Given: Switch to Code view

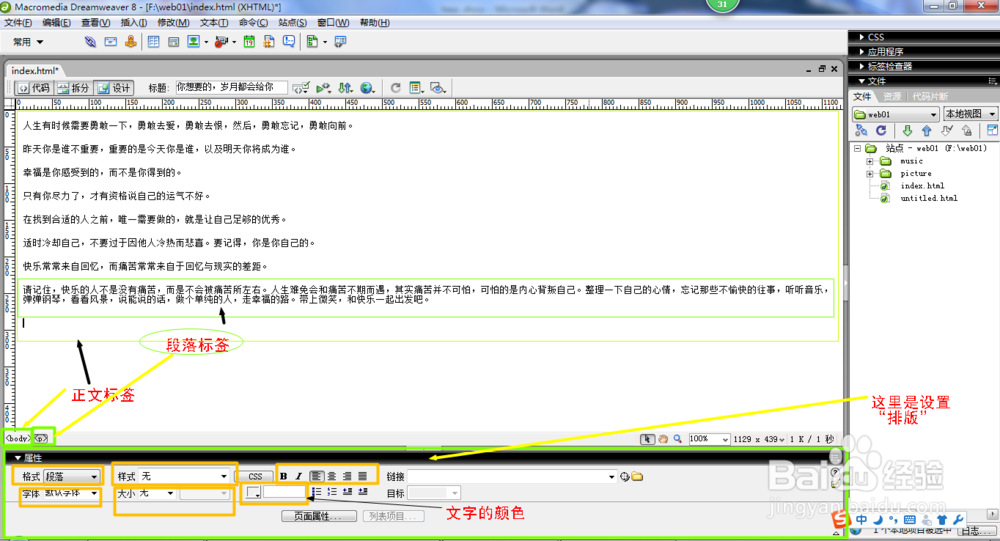Looking at the screenshot, I should pyautogui.click(x=33, y=88).
